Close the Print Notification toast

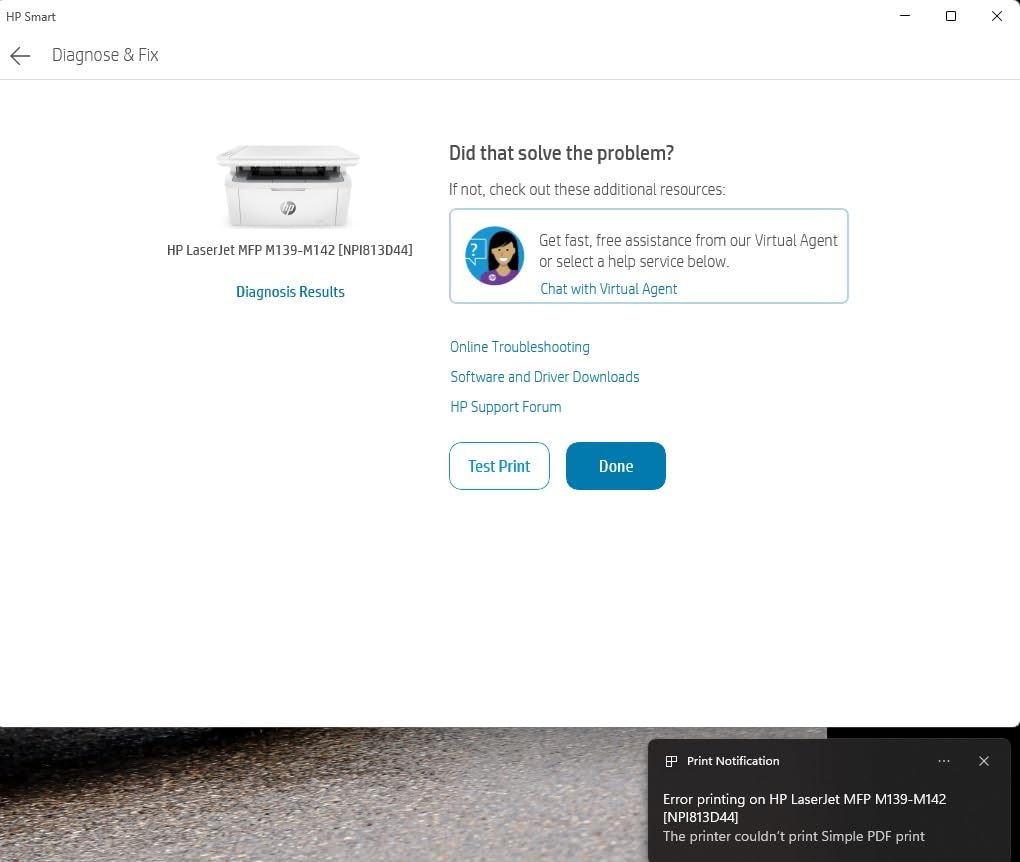point(984,761)
